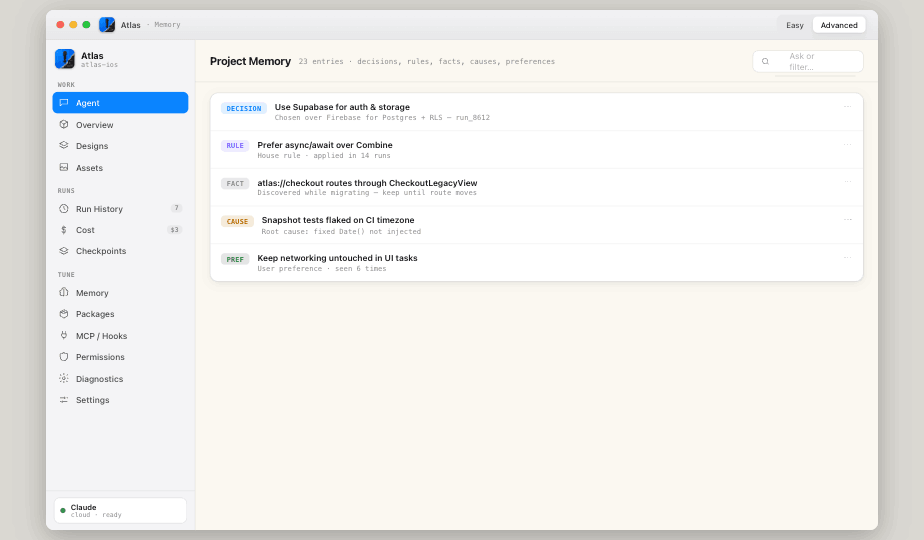Screen dimensions: 924x540
Task: Open more options for Supabase decision entry
Action: tap(847, 107)
